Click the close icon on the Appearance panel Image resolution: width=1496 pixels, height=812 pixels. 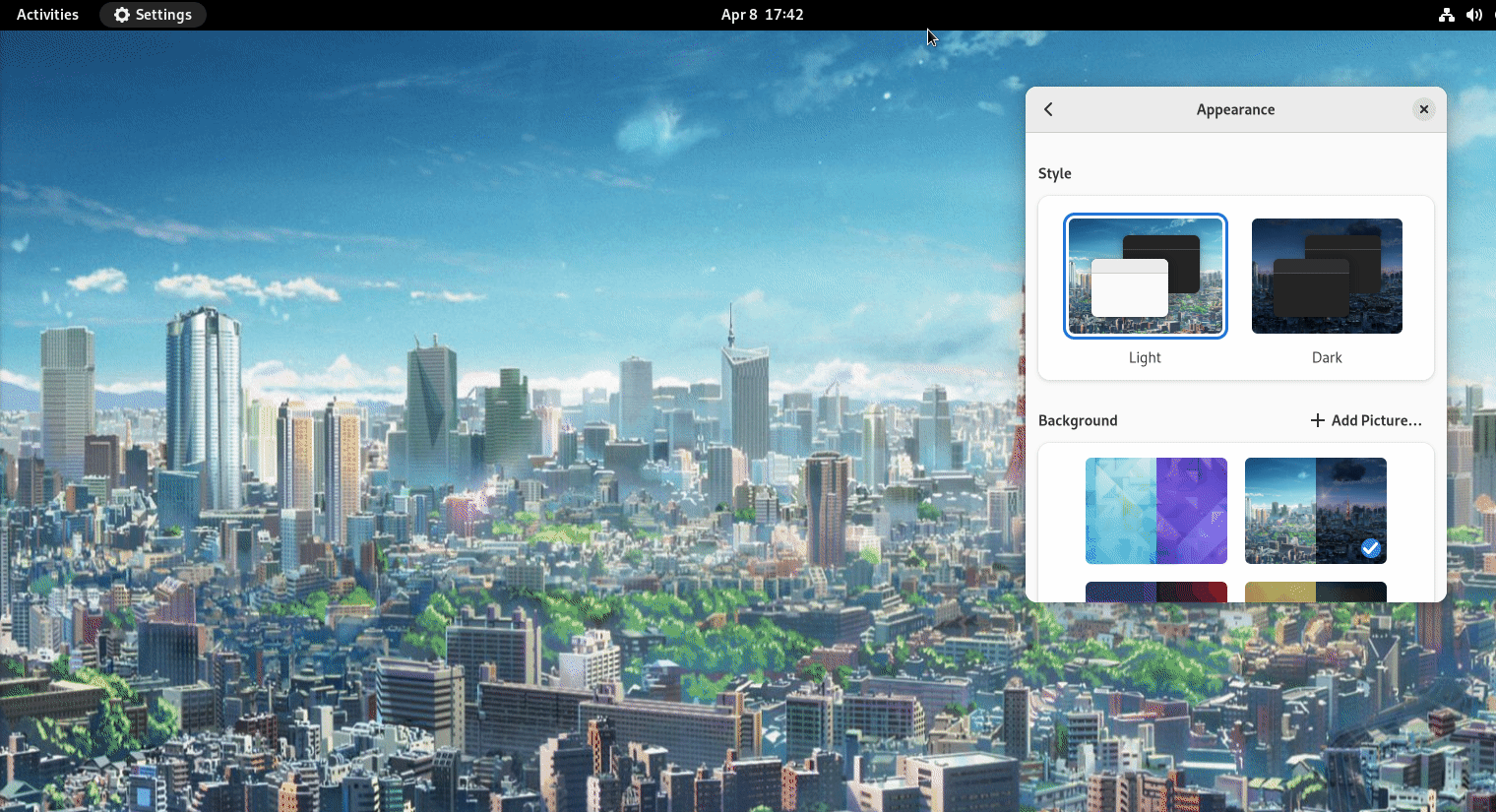tap(1424, 109)
